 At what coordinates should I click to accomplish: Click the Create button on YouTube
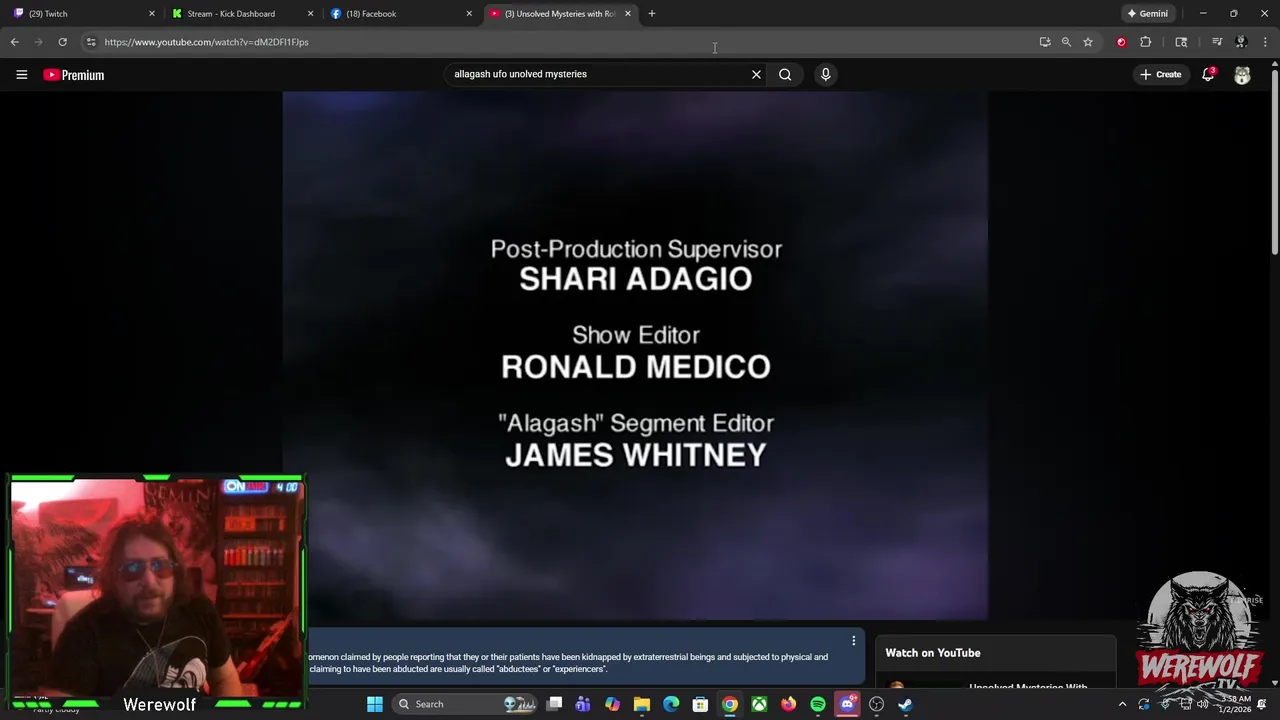[1160, 74]
